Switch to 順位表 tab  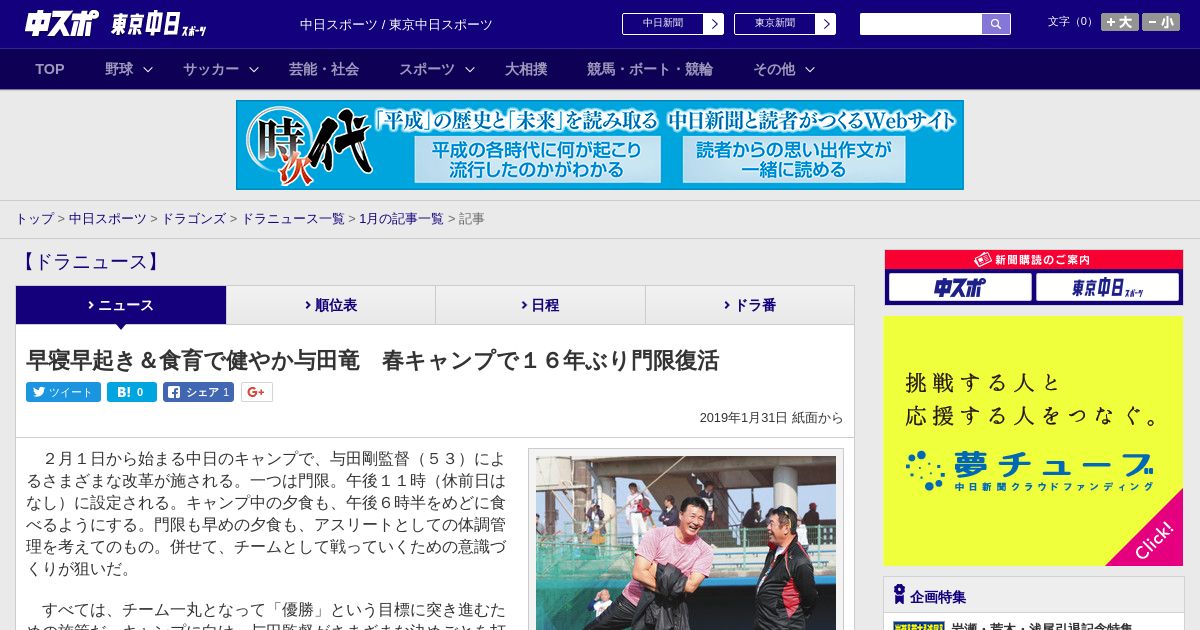(331, 305)
